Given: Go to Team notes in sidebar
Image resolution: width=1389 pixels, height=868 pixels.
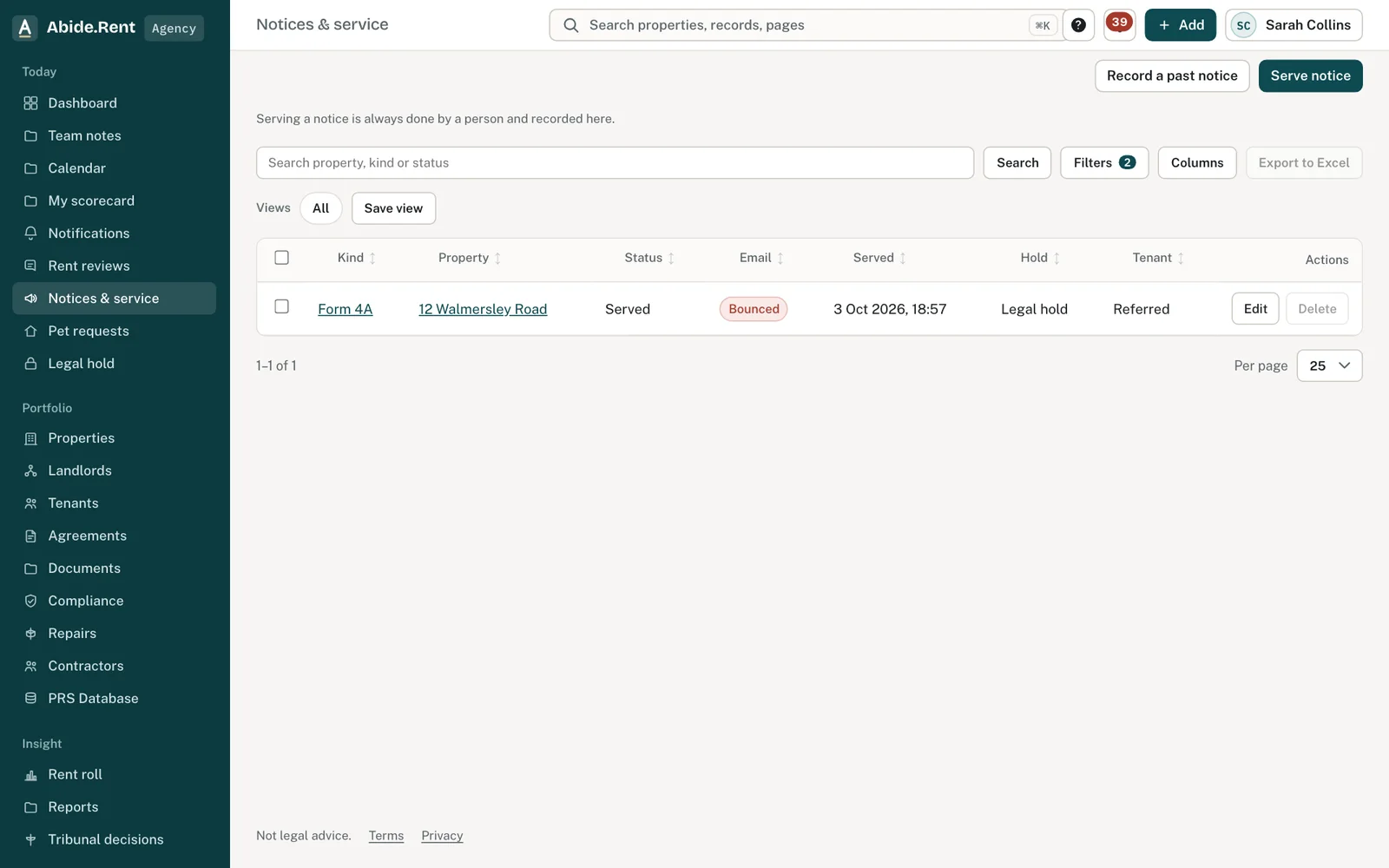Looking at the screenshot, I should [x=114, y=135].
